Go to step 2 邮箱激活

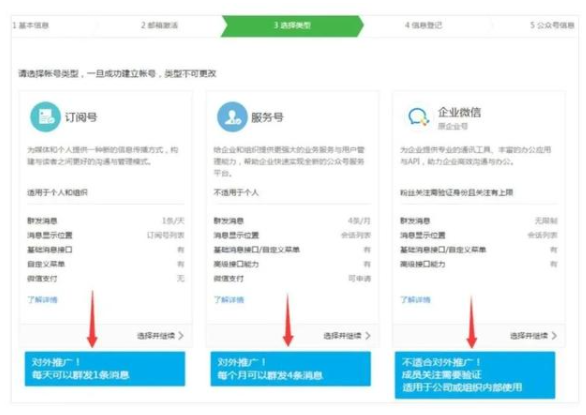coord(160,25)
